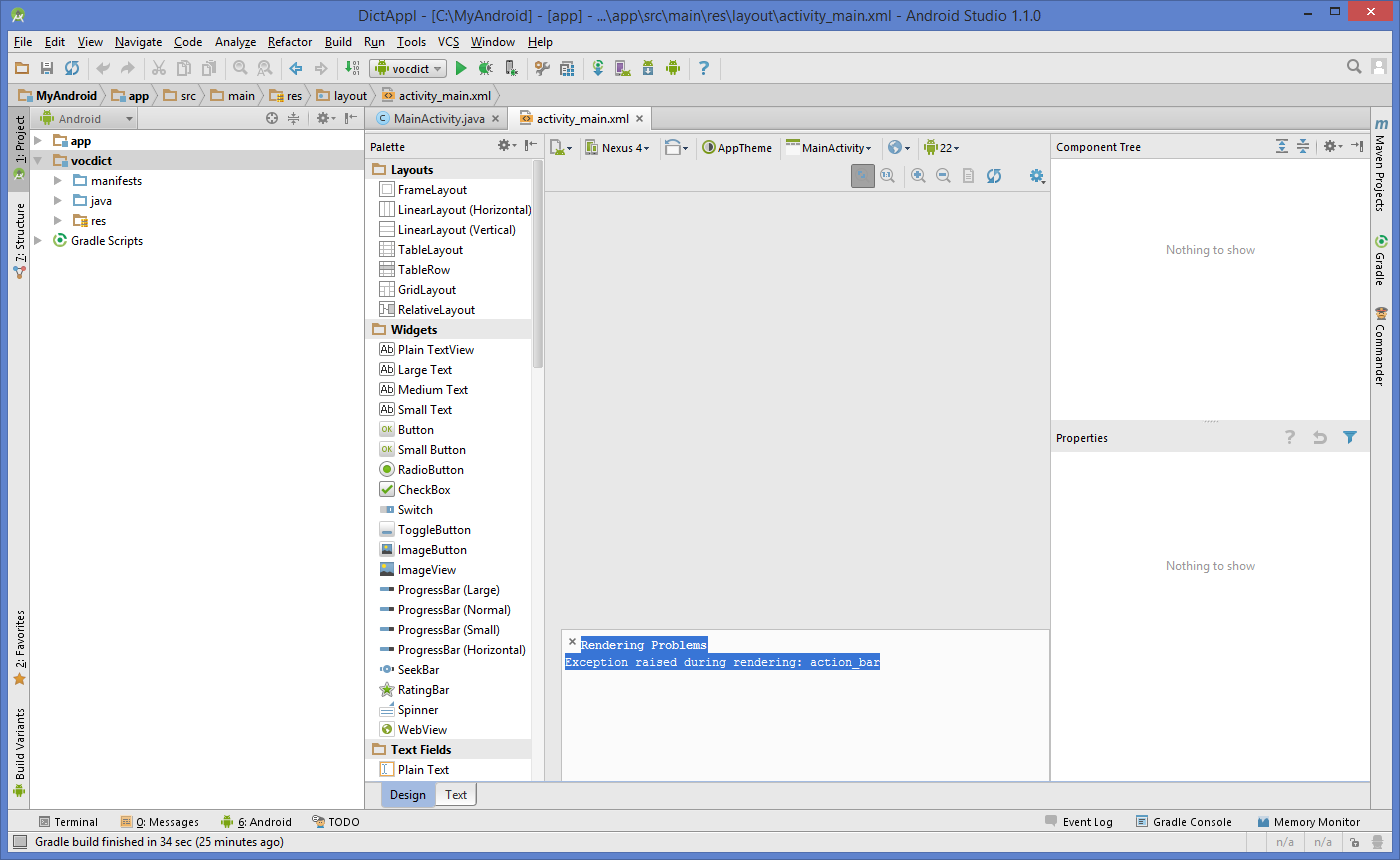Refresh the layout preview
Image resolution: width=1400 pixels, height=860 pixels.
[993, 176]
